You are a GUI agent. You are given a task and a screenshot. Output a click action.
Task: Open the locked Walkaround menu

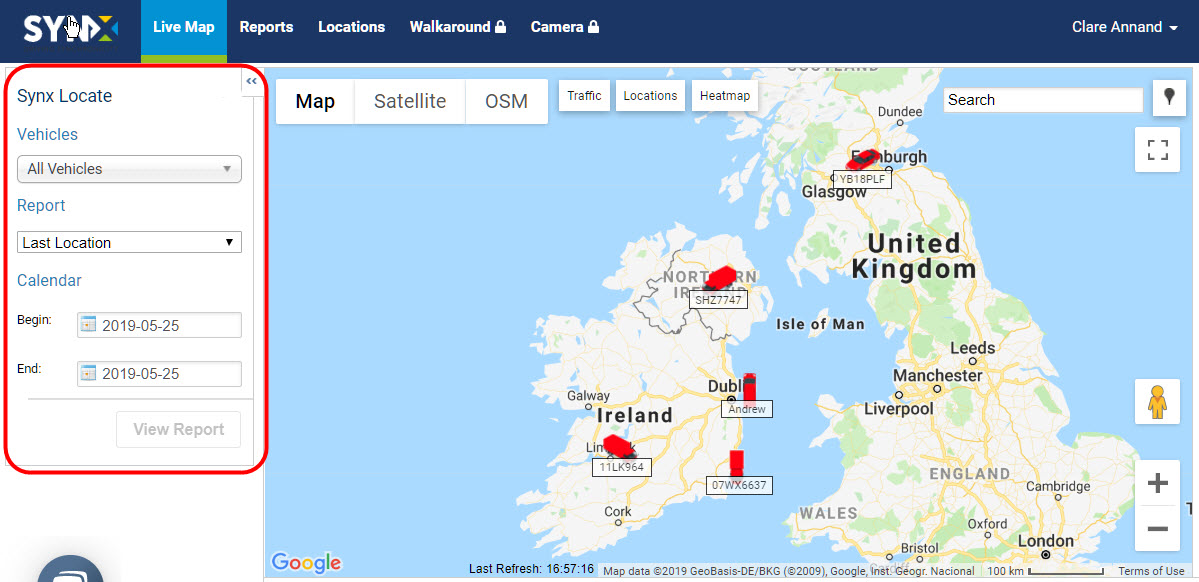(x=457, y=28)
